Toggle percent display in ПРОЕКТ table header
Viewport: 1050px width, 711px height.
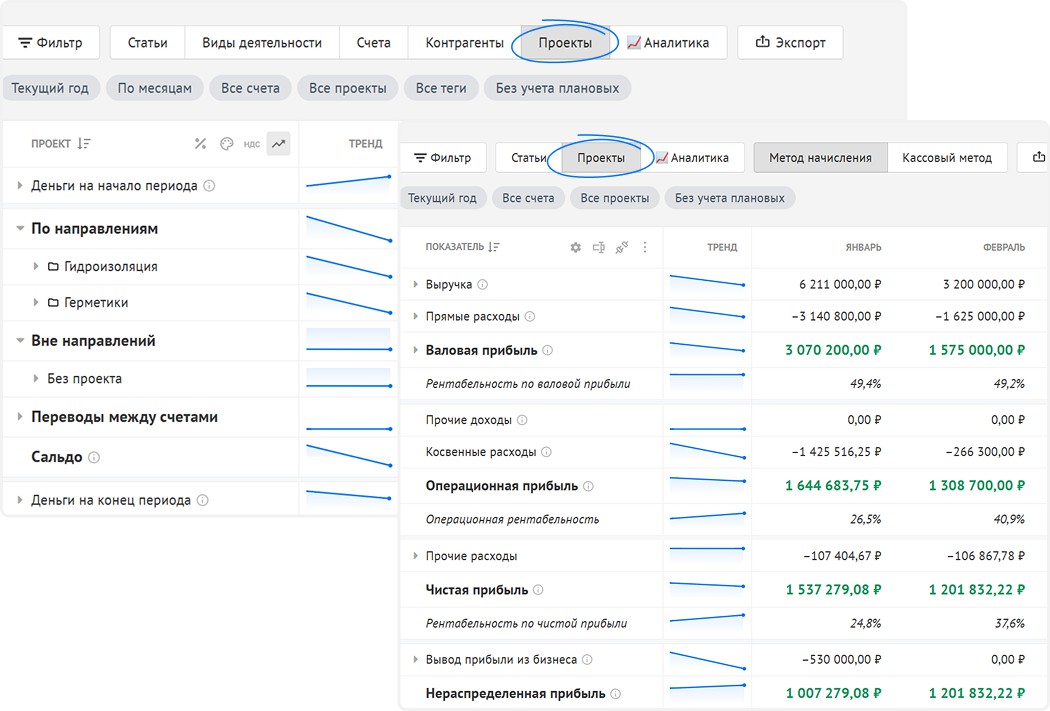coord(200,143)
